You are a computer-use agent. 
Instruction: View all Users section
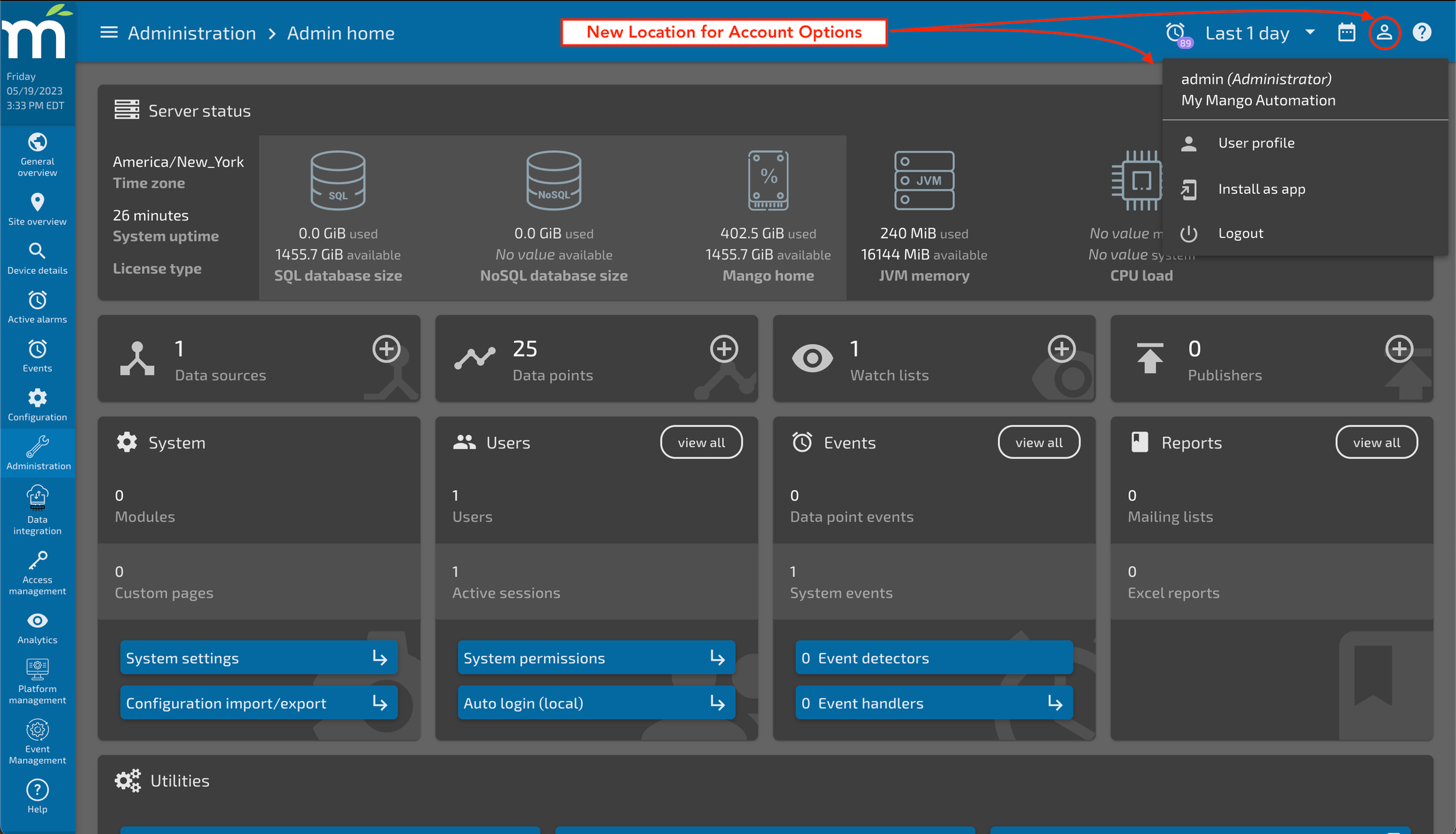click(700, 441)
